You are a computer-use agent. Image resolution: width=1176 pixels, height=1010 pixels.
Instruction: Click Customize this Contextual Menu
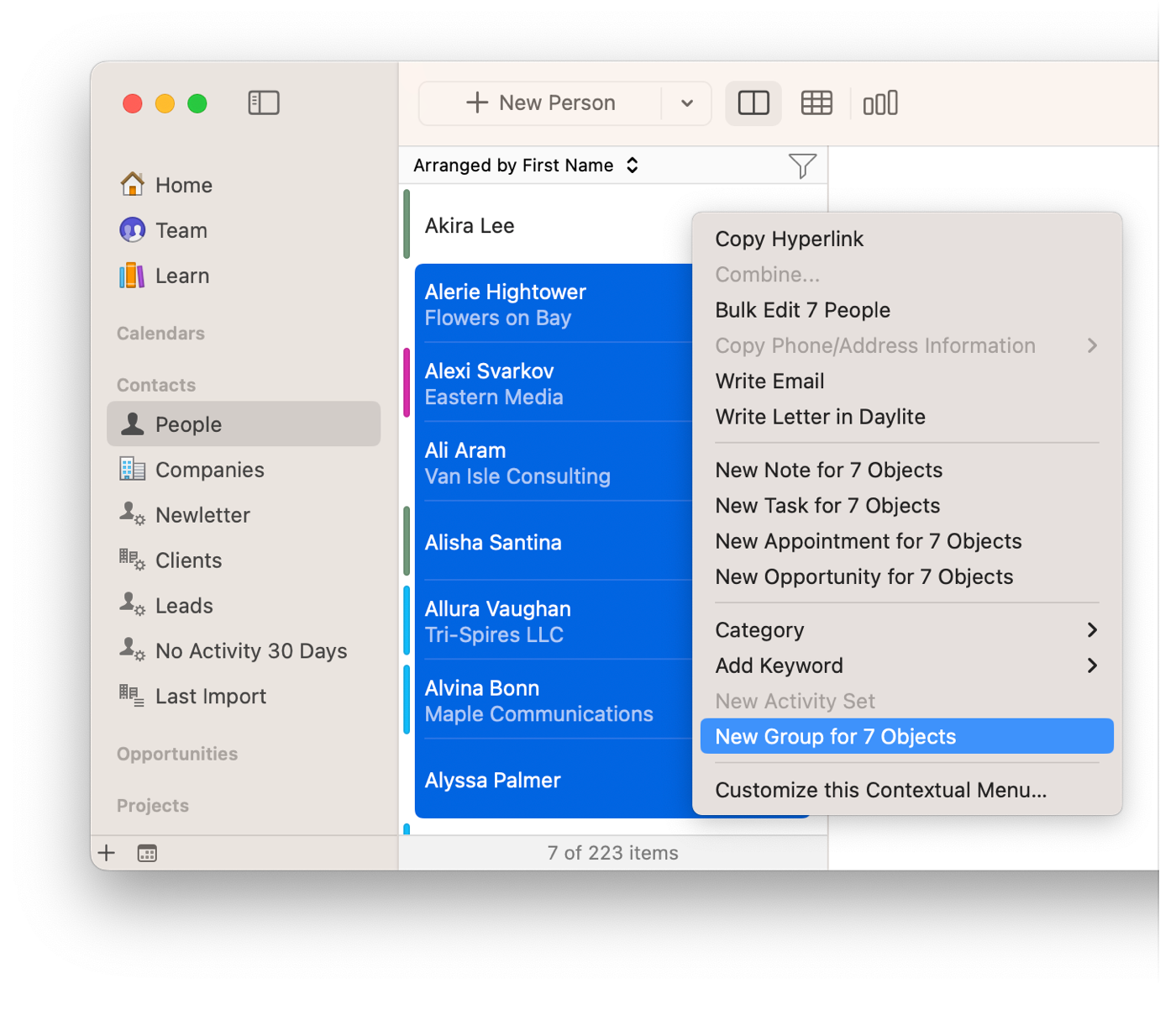coord(880,790)
